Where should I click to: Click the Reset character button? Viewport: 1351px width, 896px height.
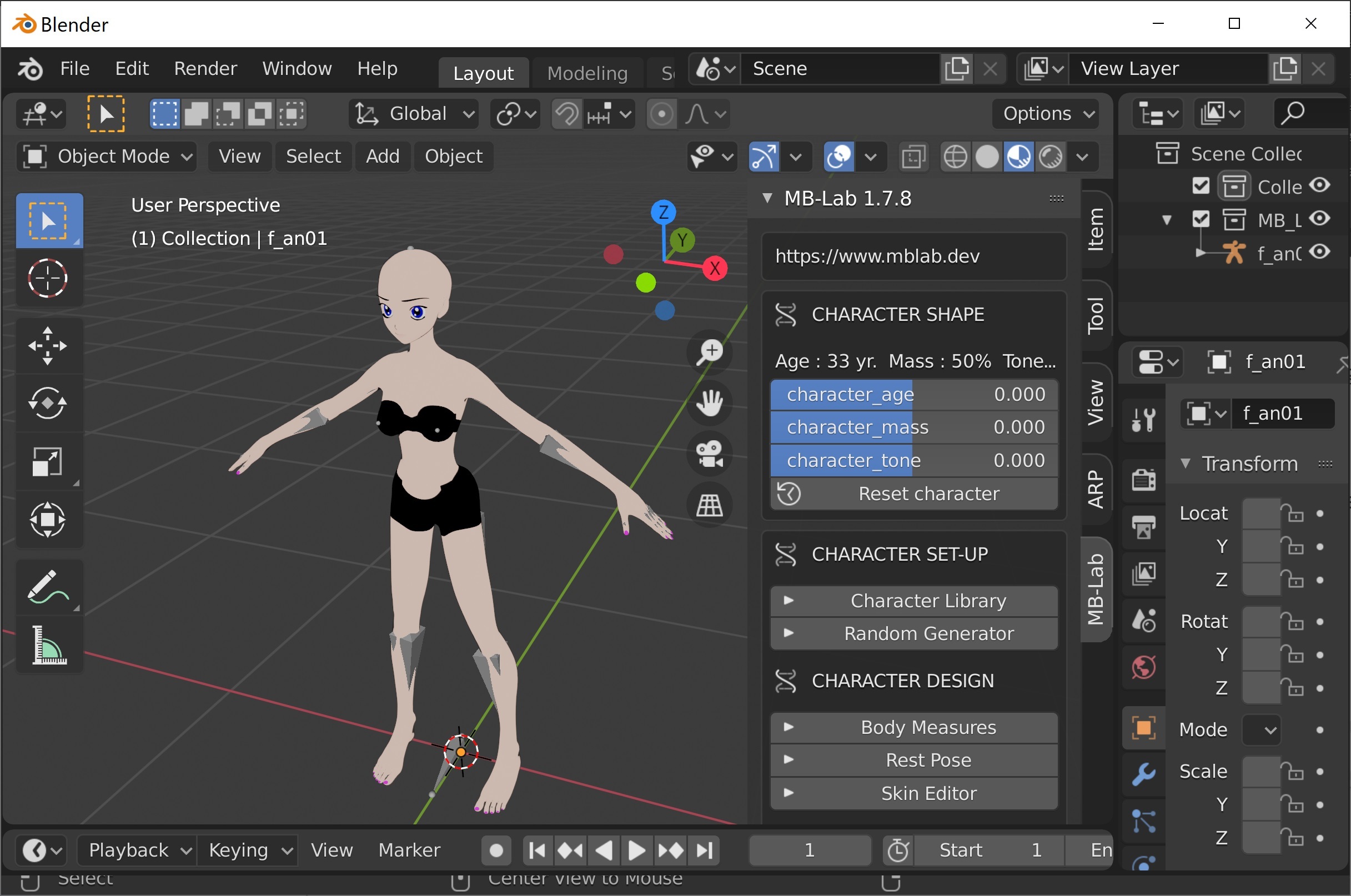coord(913,494)
